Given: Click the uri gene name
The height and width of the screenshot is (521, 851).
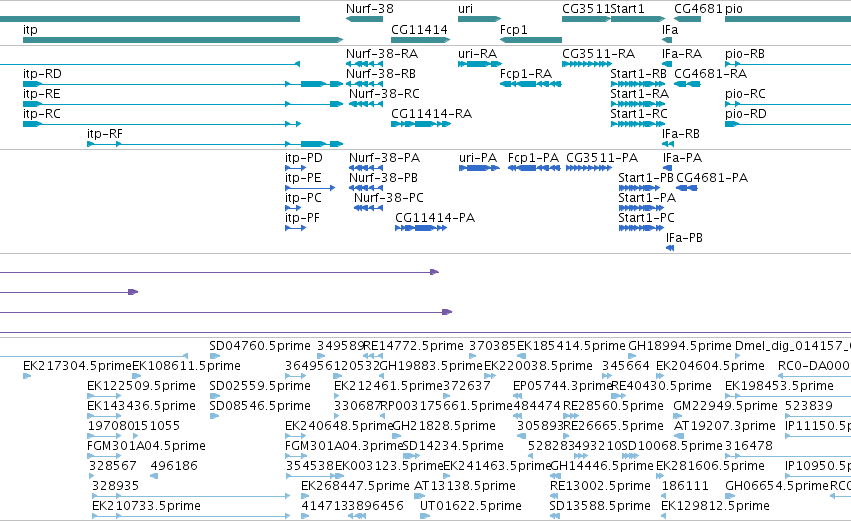Looking at the screenshot, I should pyautogui.click(x=466, y=9).
